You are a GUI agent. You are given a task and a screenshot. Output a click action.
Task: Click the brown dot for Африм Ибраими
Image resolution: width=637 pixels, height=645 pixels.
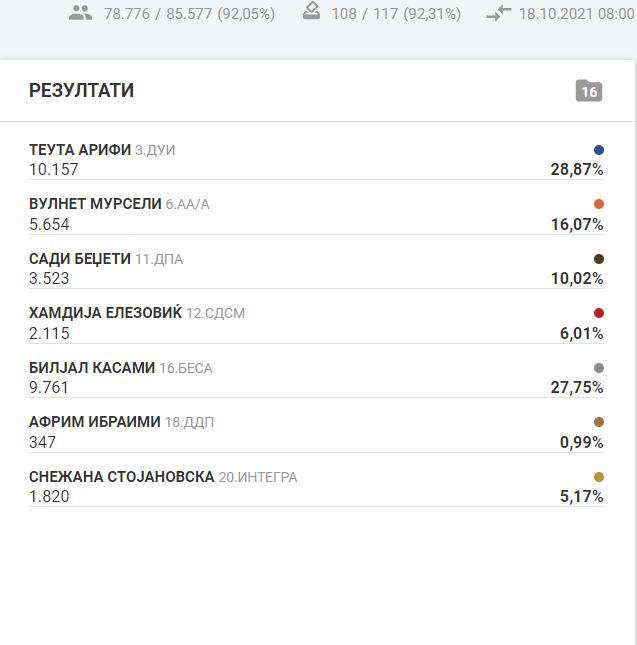pyautogui.click(x=599, y=422)
